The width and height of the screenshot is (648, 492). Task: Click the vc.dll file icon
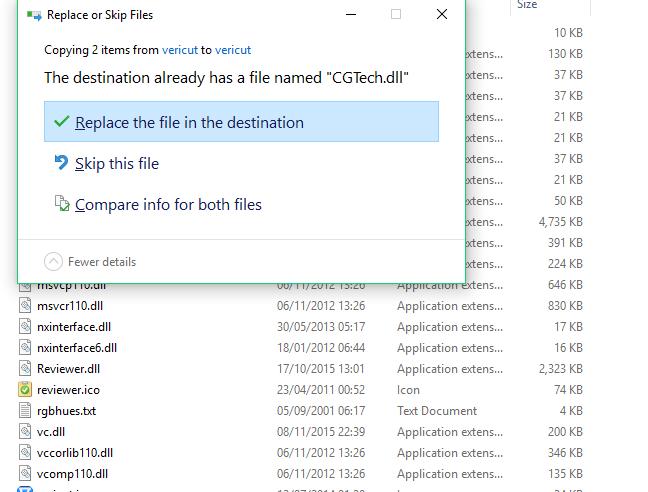(x=25, y=431)
